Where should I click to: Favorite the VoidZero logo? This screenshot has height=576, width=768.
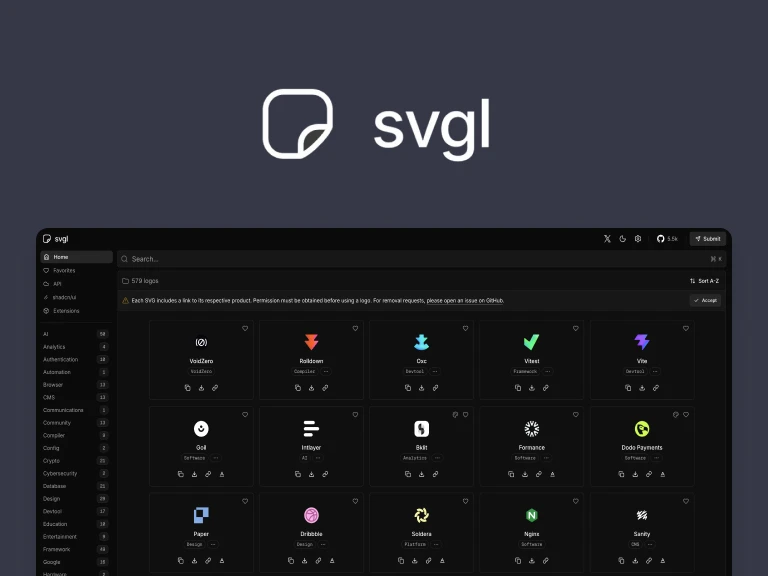pos(245,328)
